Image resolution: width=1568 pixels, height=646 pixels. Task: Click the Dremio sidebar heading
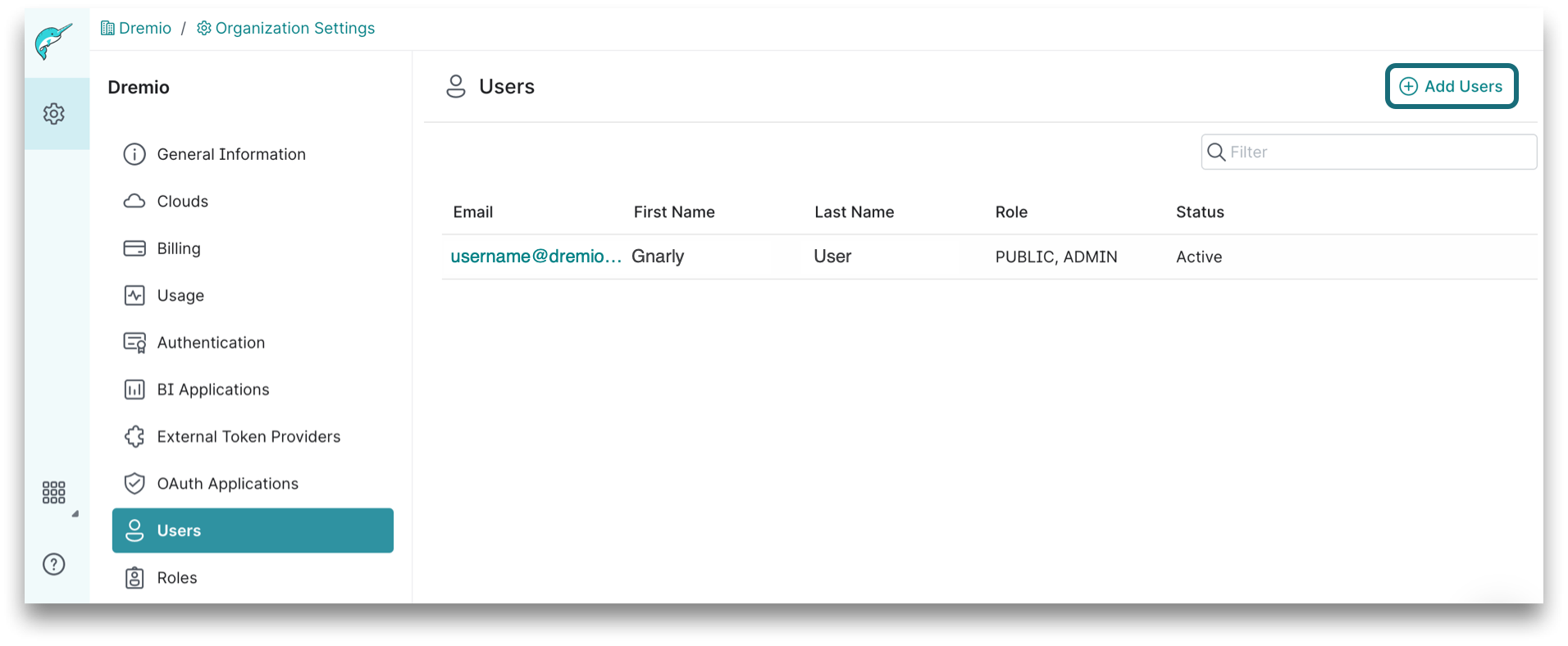pos(139,88)
